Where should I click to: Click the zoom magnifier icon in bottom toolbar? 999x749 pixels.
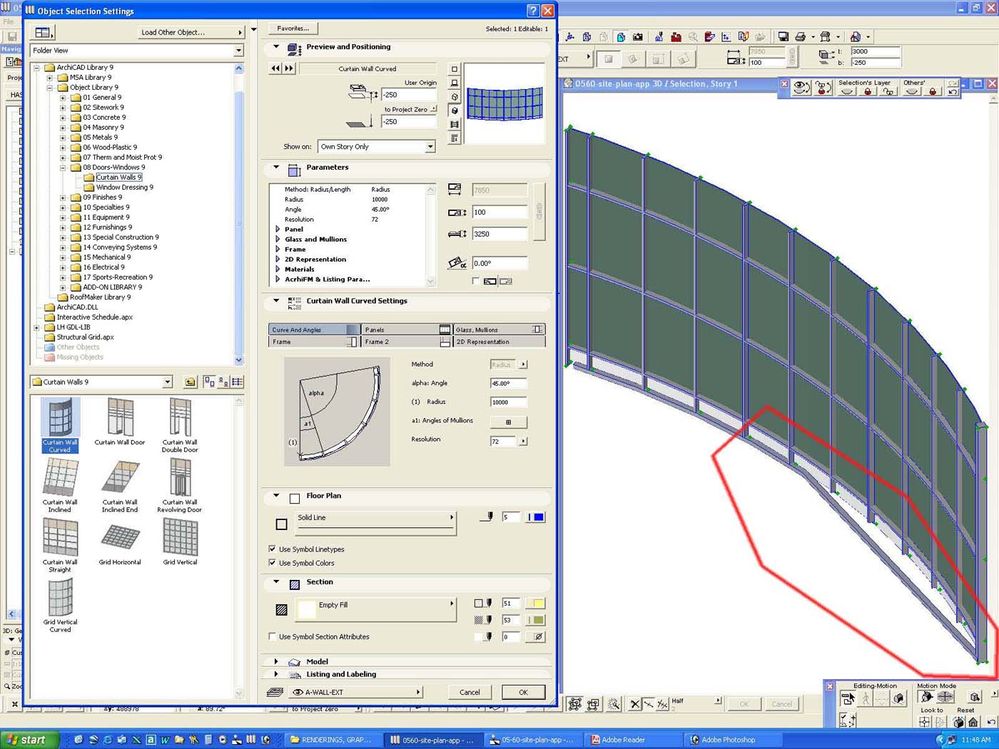click(x=614, y=704)
